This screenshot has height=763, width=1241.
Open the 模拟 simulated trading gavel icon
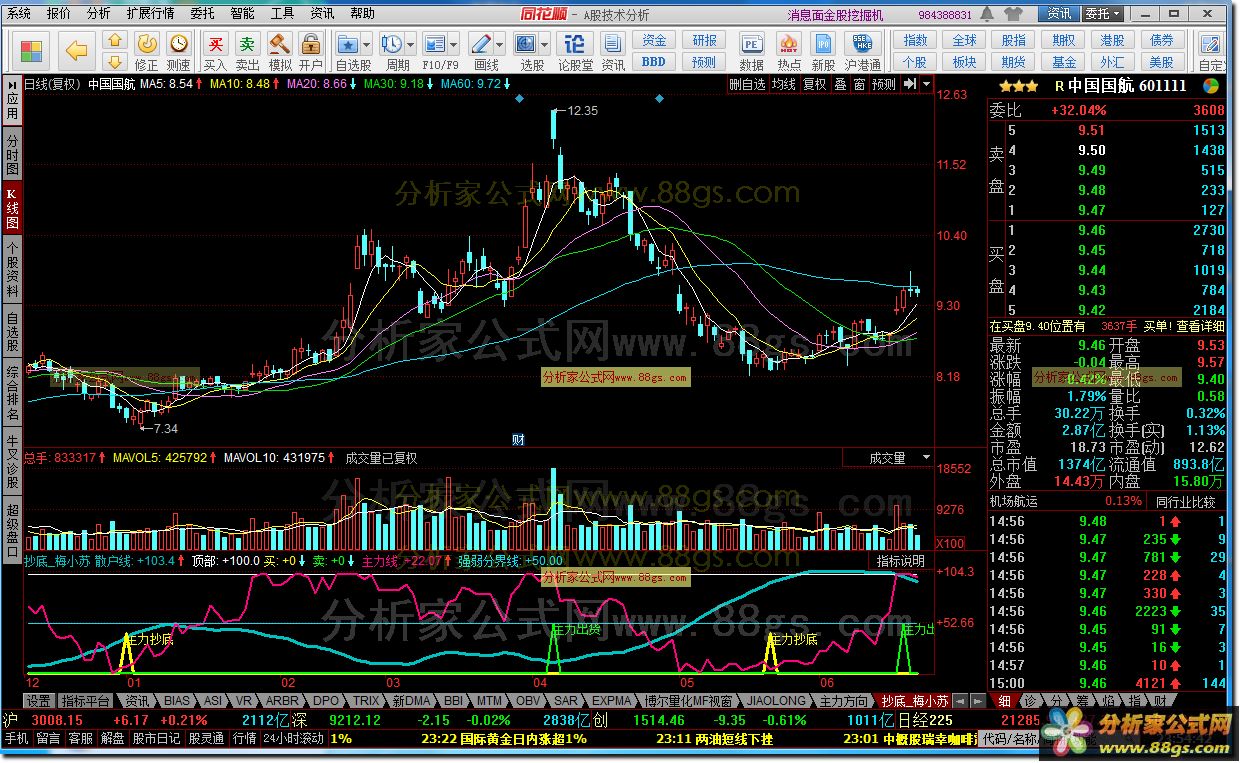pyautogui.click(x=280, y=43)
